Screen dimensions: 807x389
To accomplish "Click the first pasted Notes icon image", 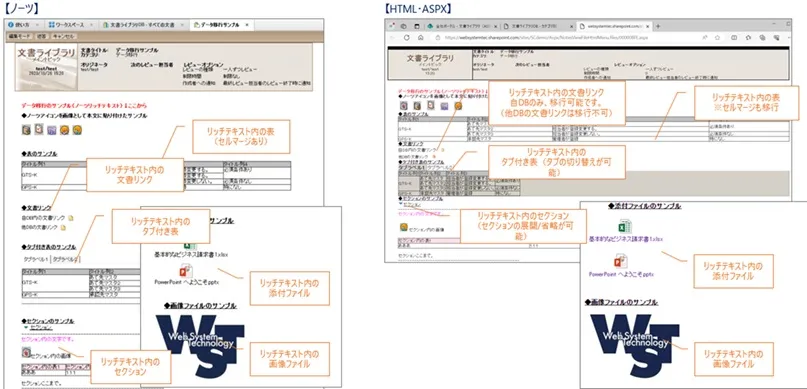I will [x=26, y=130].
